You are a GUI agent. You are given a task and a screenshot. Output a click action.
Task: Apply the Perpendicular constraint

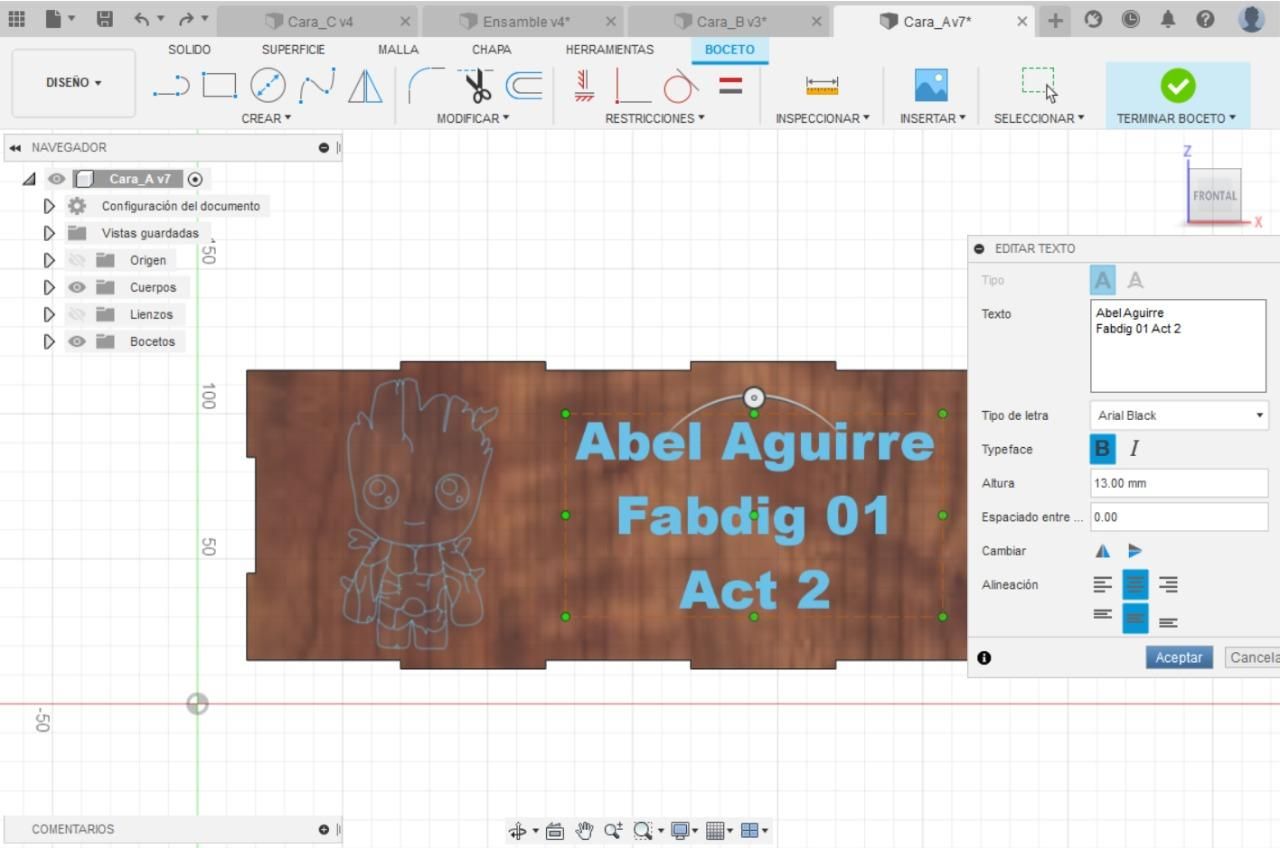click(x=632, y=86)
